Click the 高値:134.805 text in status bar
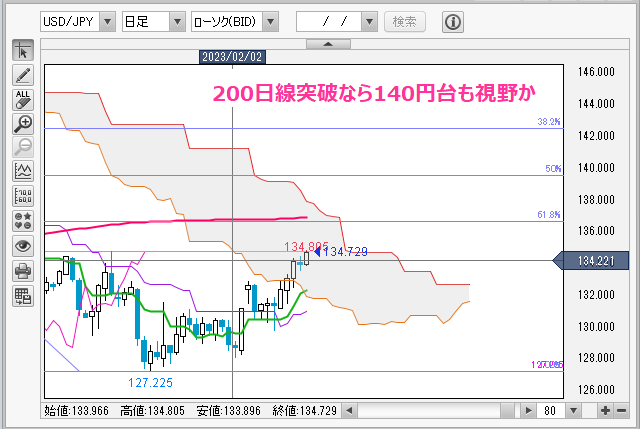640x429 pixels. 152,411
